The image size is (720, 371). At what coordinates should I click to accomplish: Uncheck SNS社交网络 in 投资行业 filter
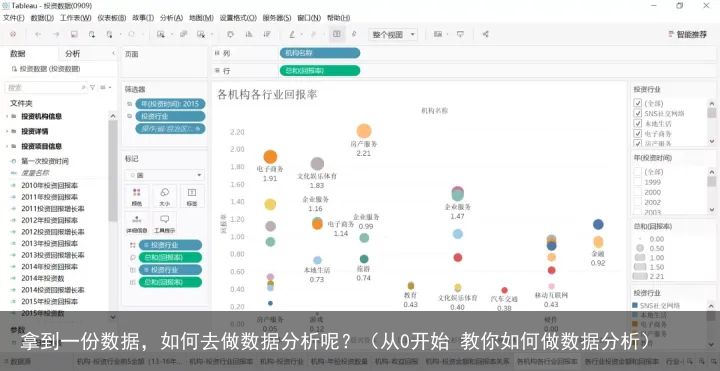[x=637, y=113]
